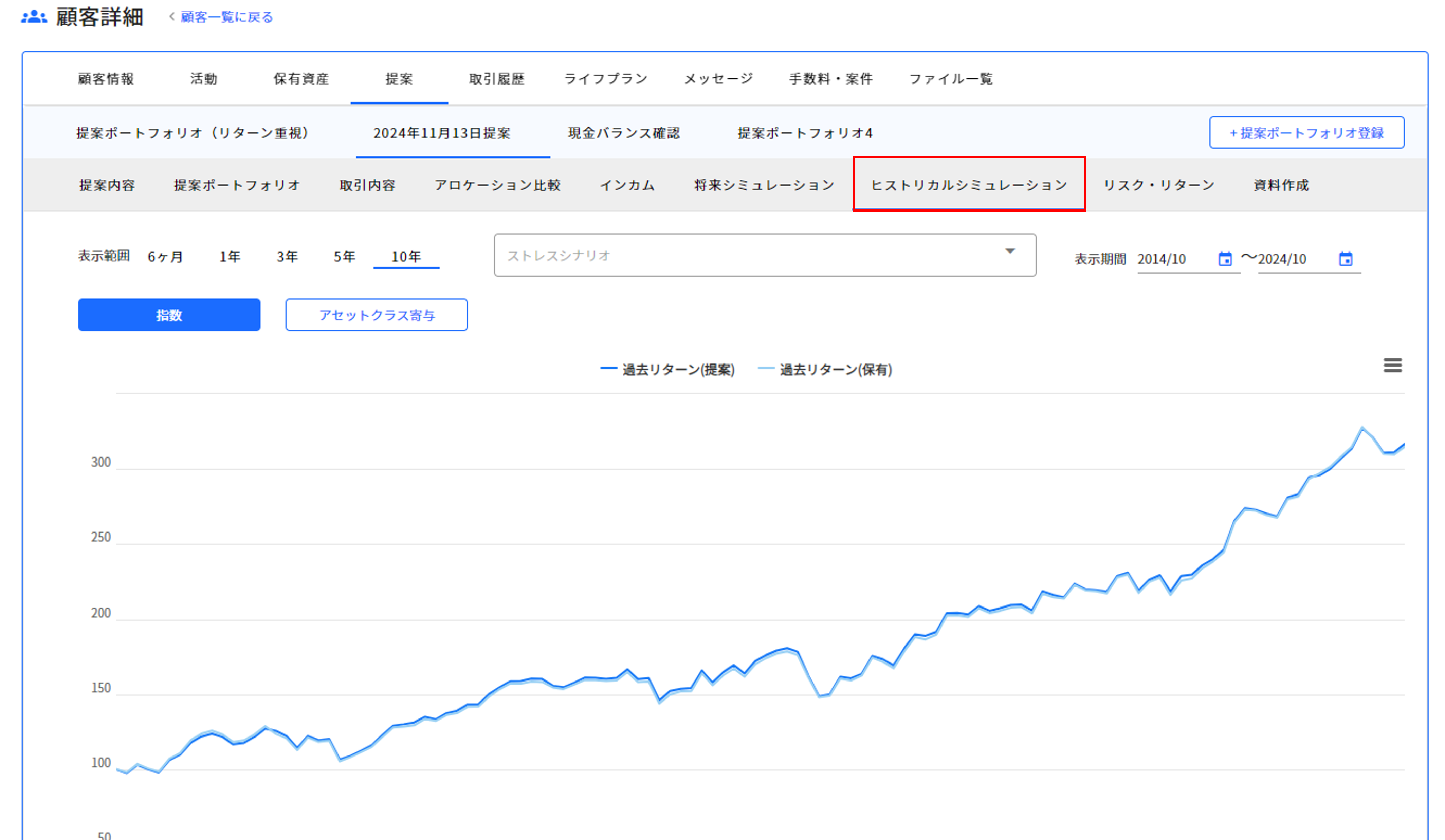The image size is (1445, 840).
Task: Toggle the 過去リターン(保有) legend series
Action: coord(825,370)
